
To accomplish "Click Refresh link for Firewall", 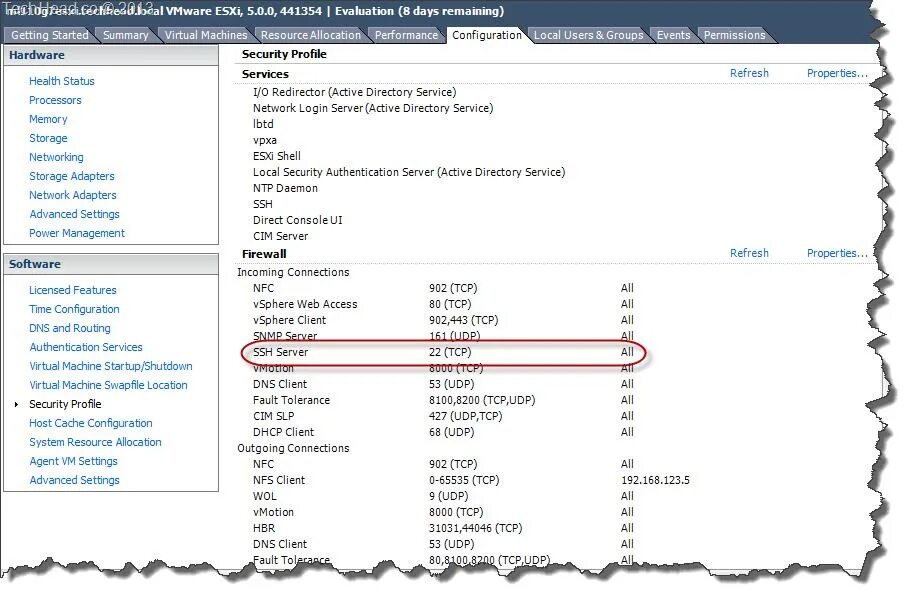I will pos(749,253).
